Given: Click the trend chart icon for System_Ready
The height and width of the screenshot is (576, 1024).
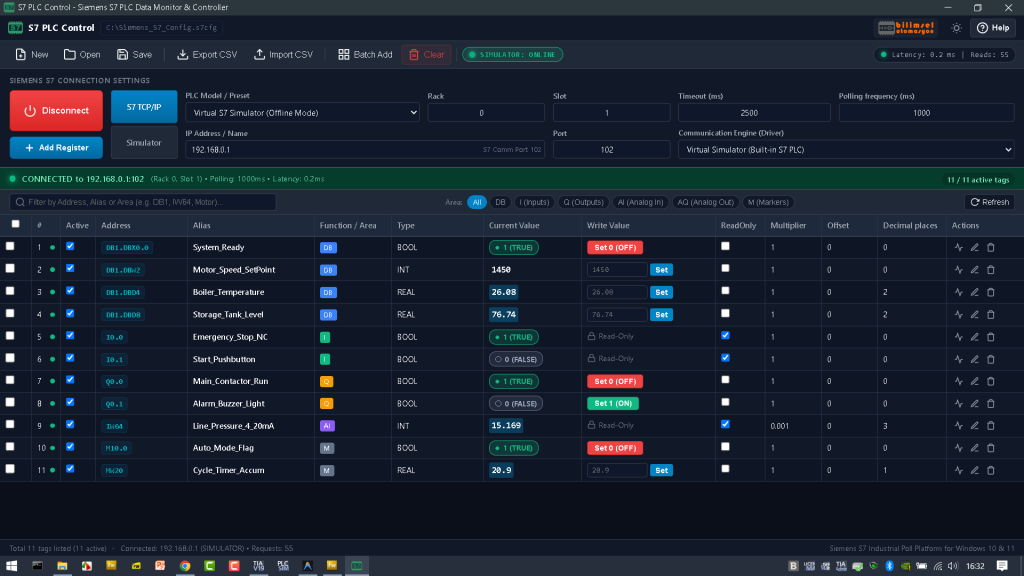Looking at the screenshot, I should coord(958,248).
